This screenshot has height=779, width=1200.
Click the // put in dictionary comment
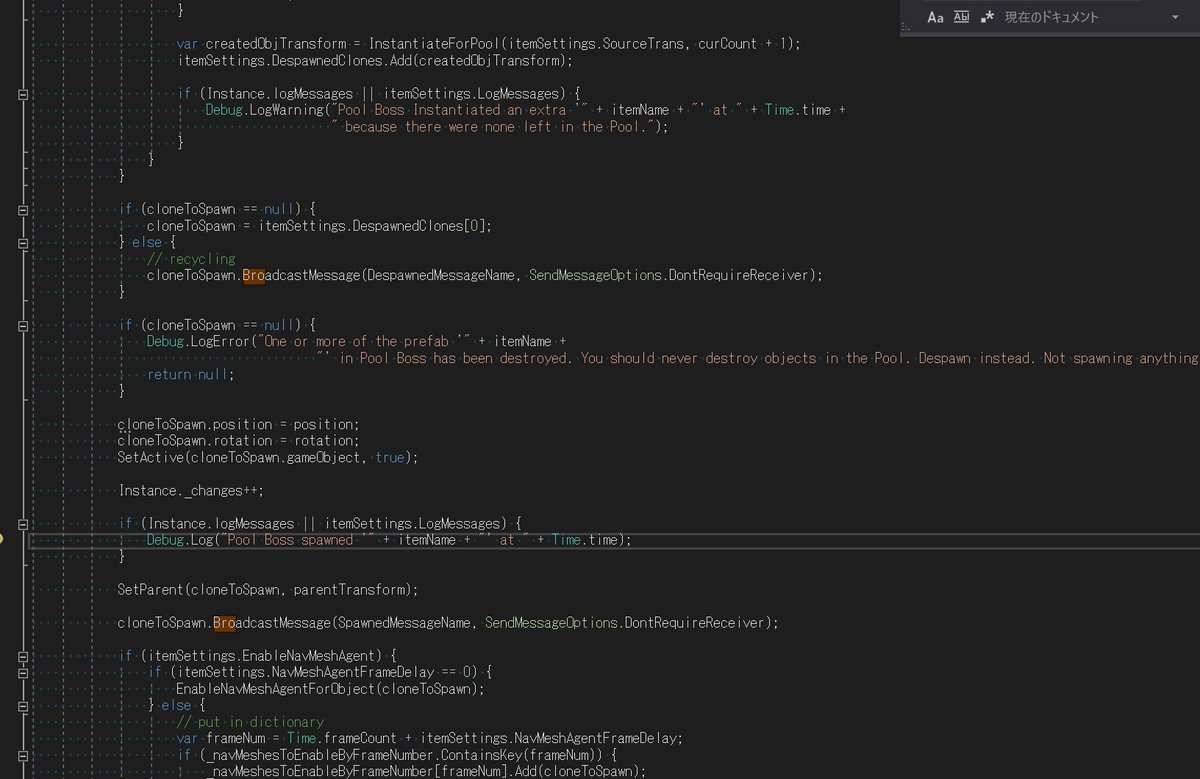click(x=250, y=722)
